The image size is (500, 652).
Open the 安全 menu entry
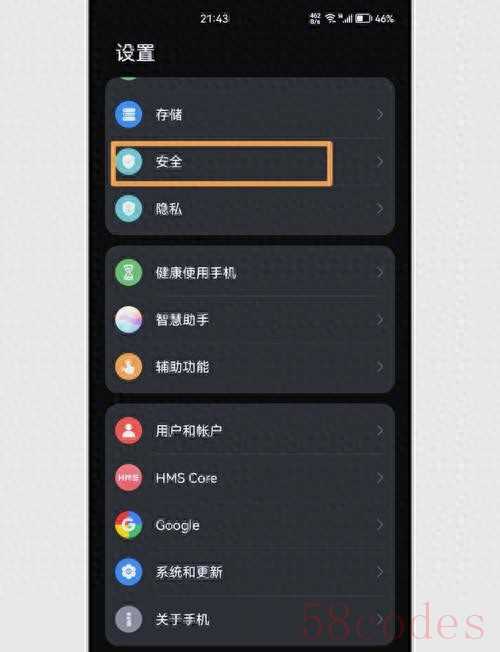pos(250,162)
